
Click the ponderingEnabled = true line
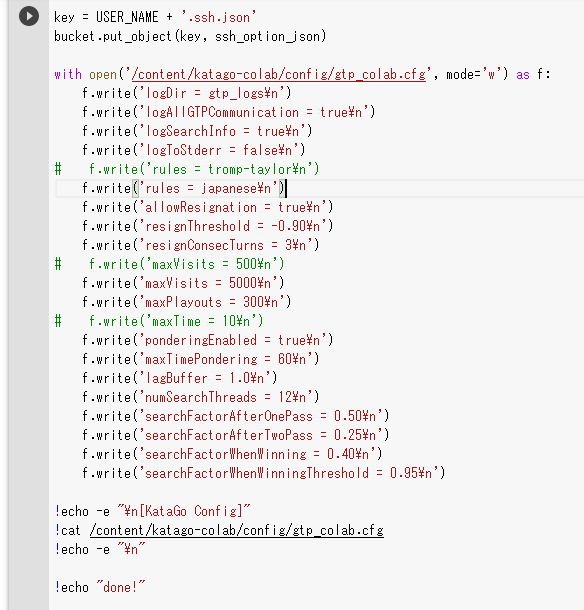tap(207, 340)
